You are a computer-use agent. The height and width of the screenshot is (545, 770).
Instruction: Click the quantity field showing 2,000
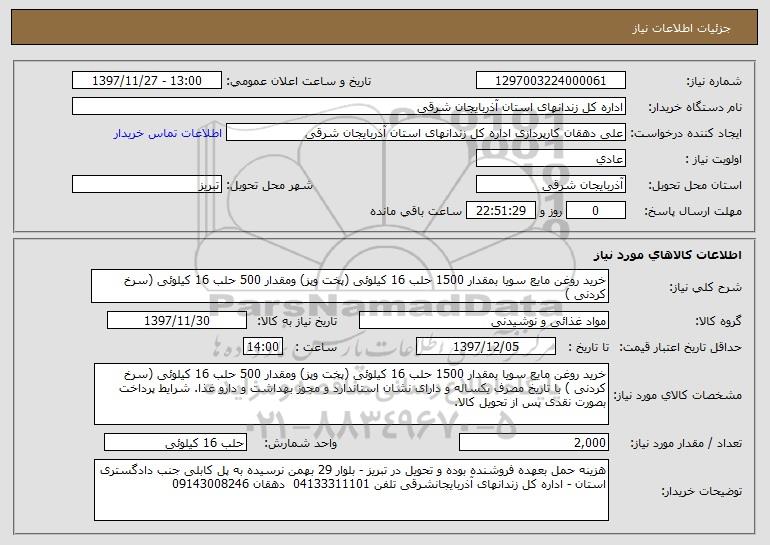[x=534, y=443]
